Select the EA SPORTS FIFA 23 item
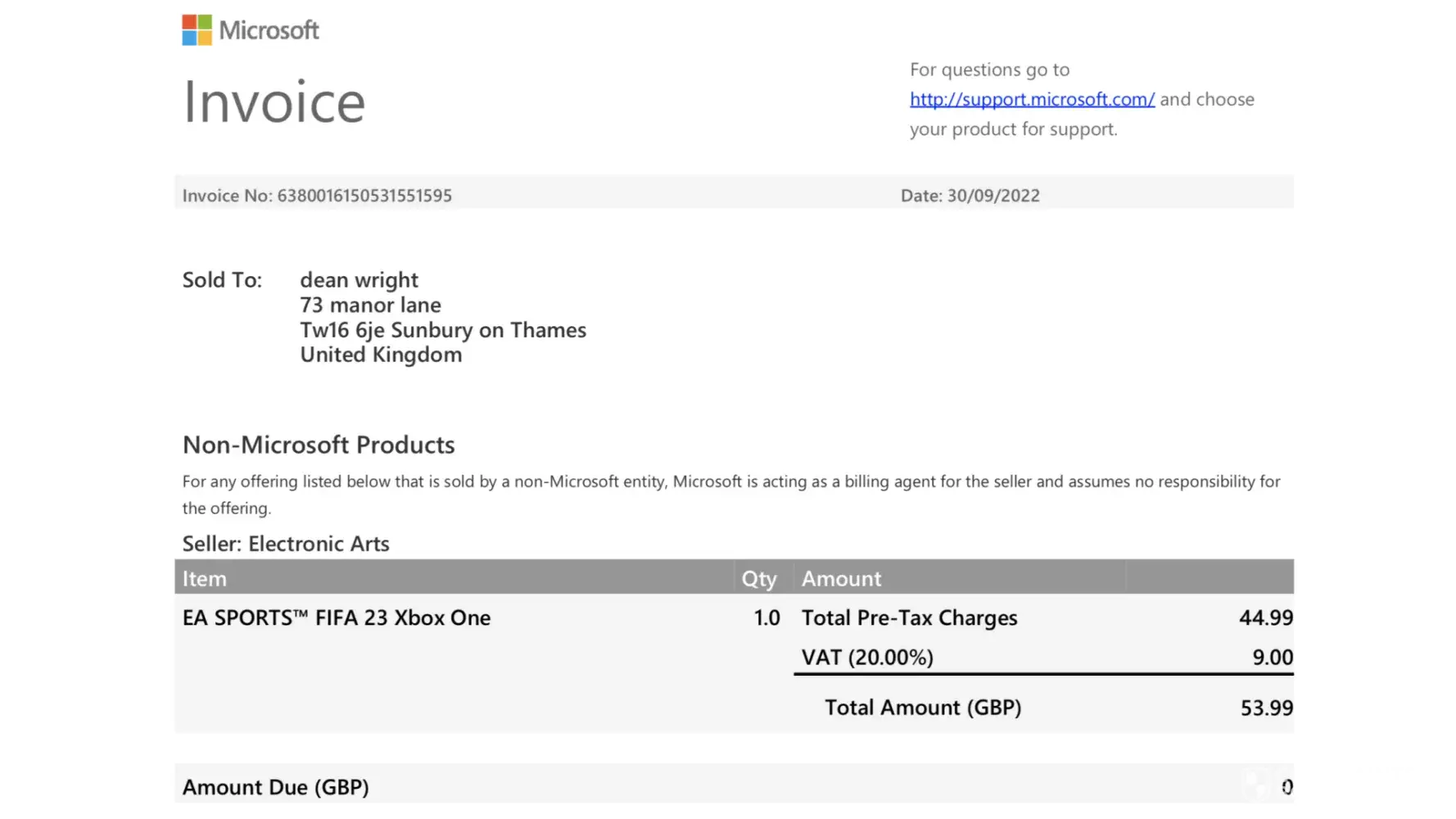This screenshot has width=1456, height=819. click(x=337, y=618)
